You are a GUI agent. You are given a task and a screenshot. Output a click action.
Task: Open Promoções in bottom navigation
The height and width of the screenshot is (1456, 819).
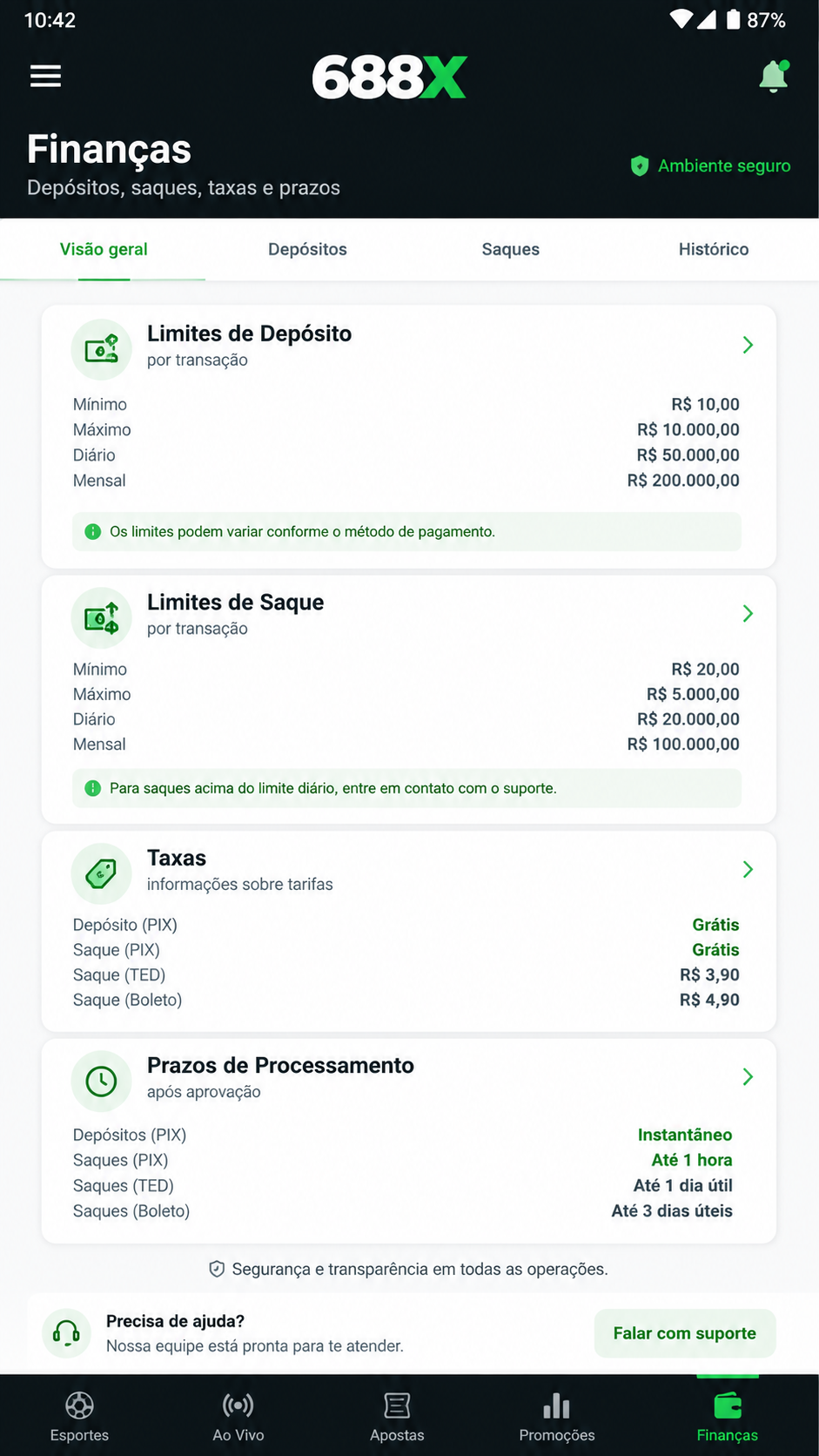click(557, 1416)
